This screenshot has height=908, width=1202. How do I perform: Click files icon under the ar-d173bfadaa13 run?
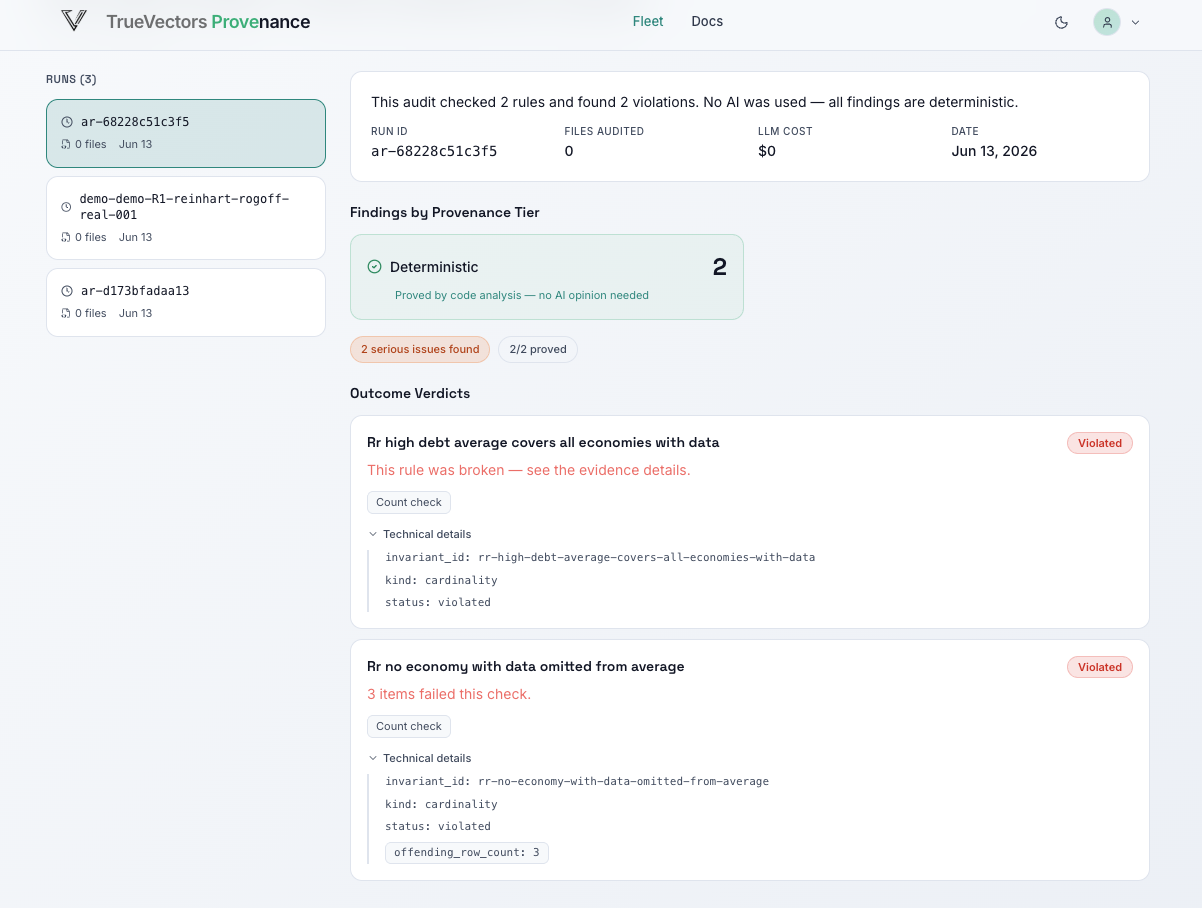coord(66,313)
